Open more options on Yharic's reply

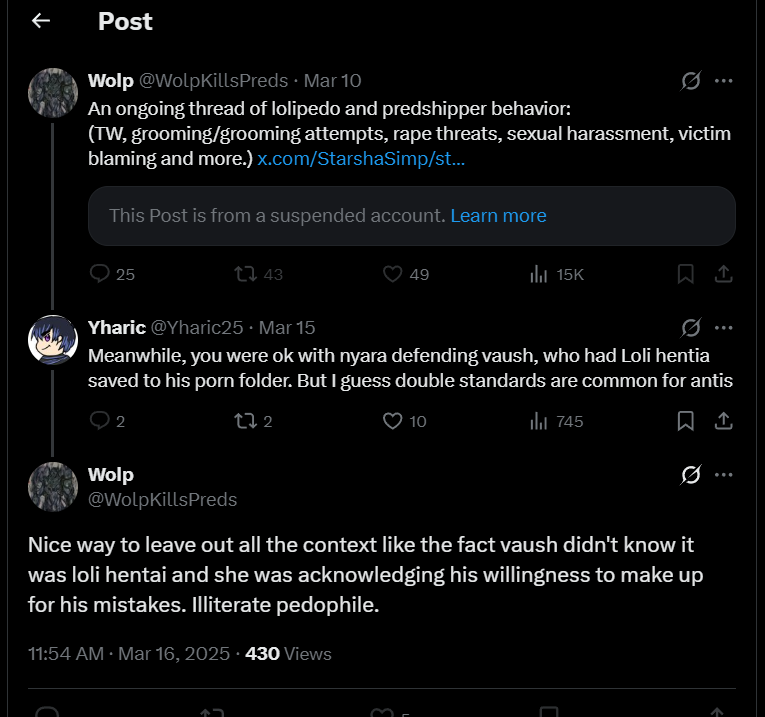tap(724, 328)
